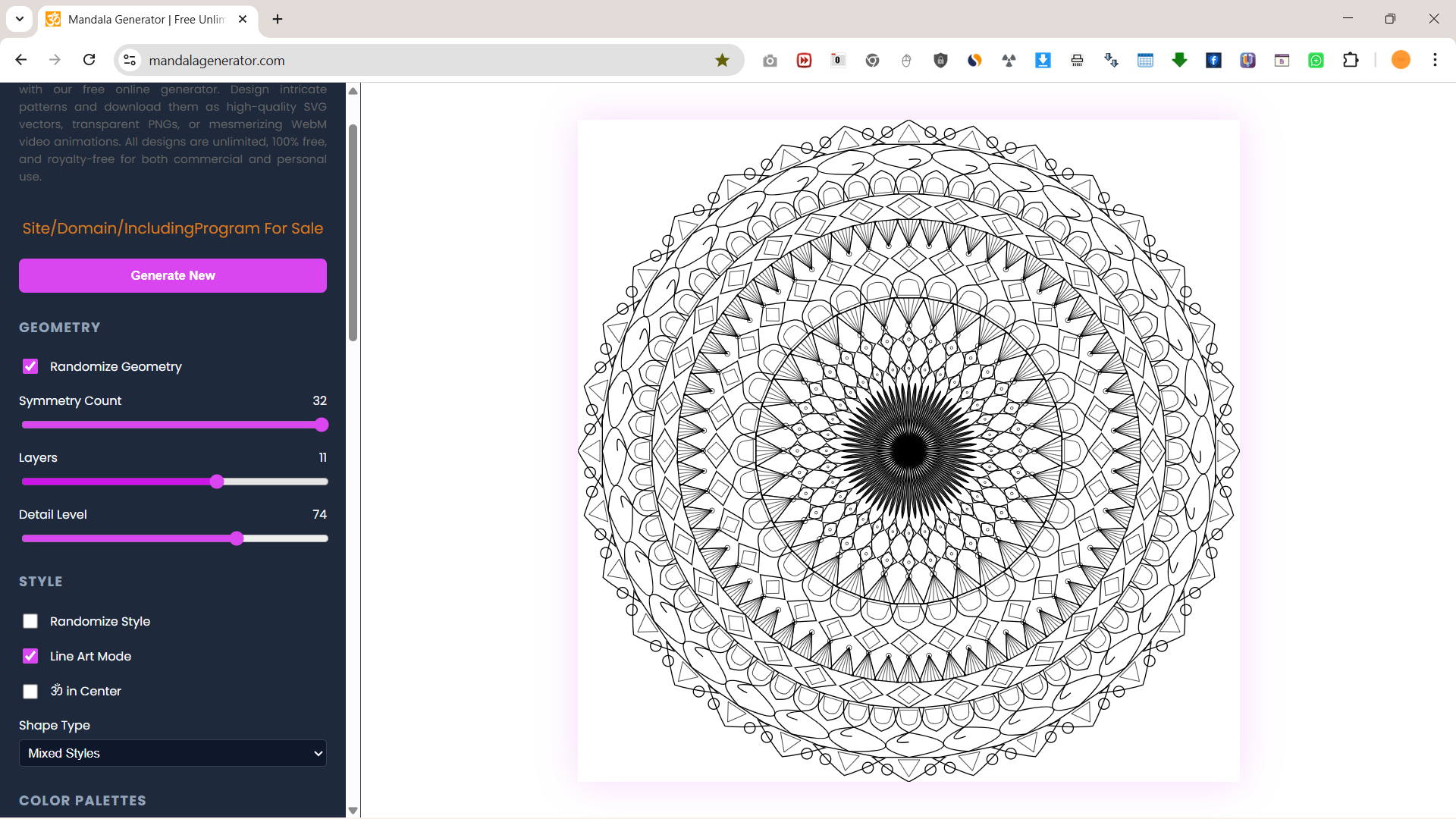This screenshot has height=819, width=1456.
Task: Bookmark page with the star icon
Action: [x=722, y=61]
